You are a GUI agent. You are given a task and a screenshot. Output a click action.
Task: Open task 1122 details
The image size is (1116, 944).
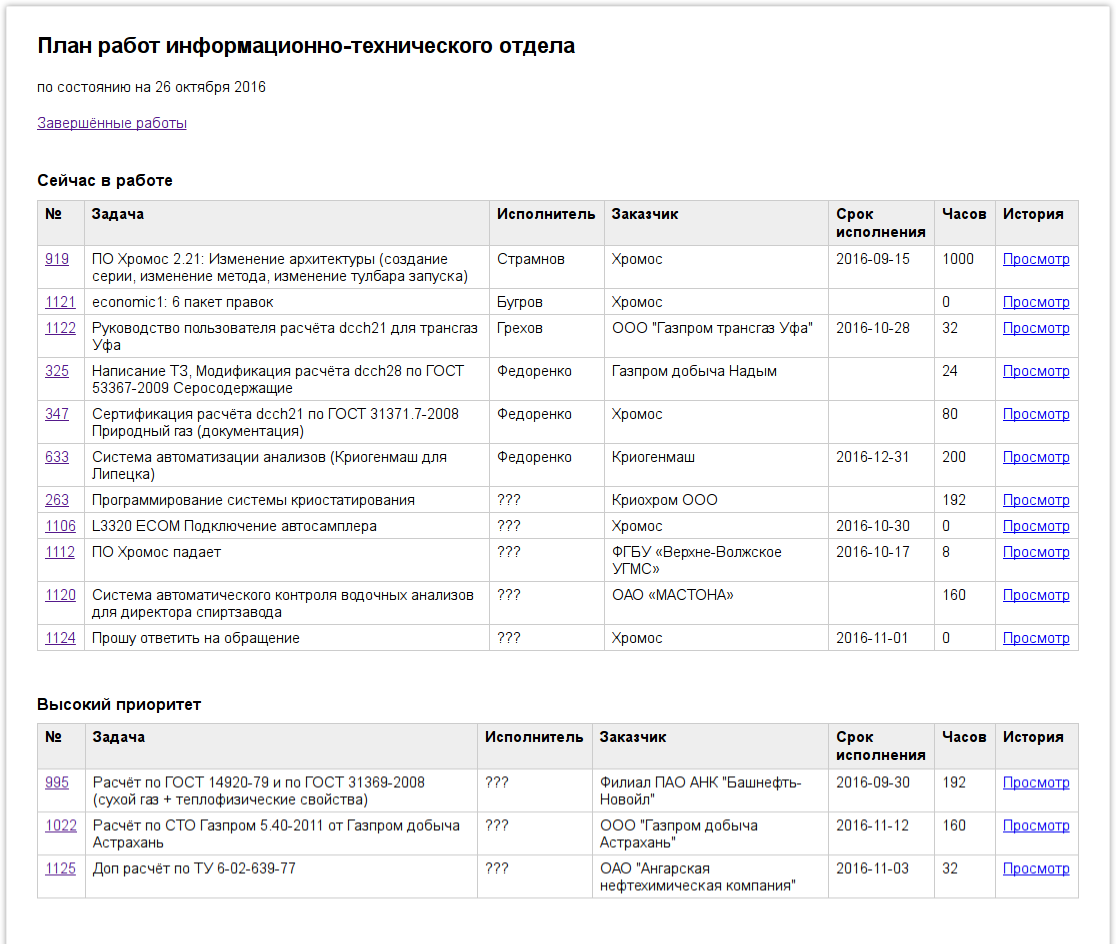[60, 328]
